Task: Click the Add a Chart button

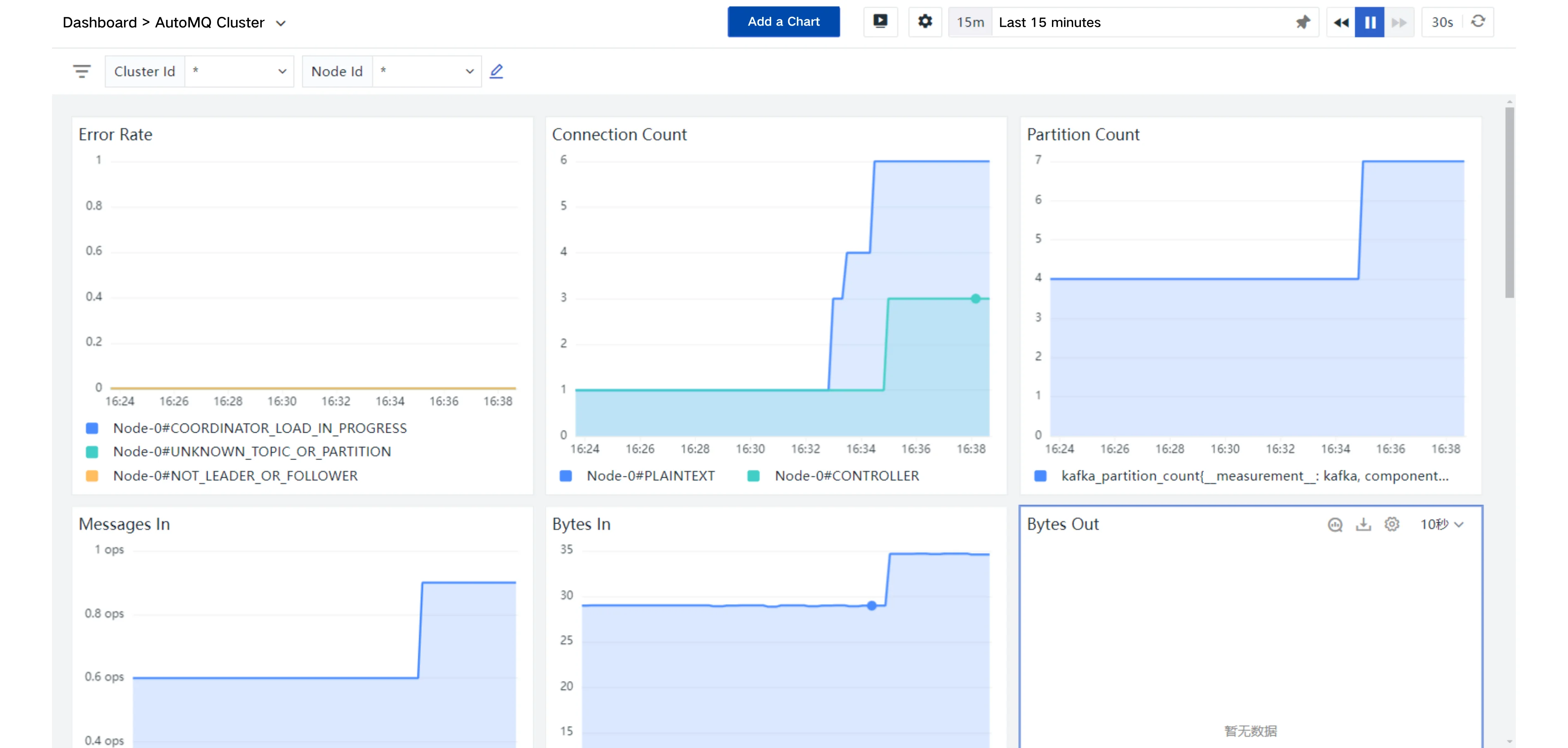Action: [784, 22]
